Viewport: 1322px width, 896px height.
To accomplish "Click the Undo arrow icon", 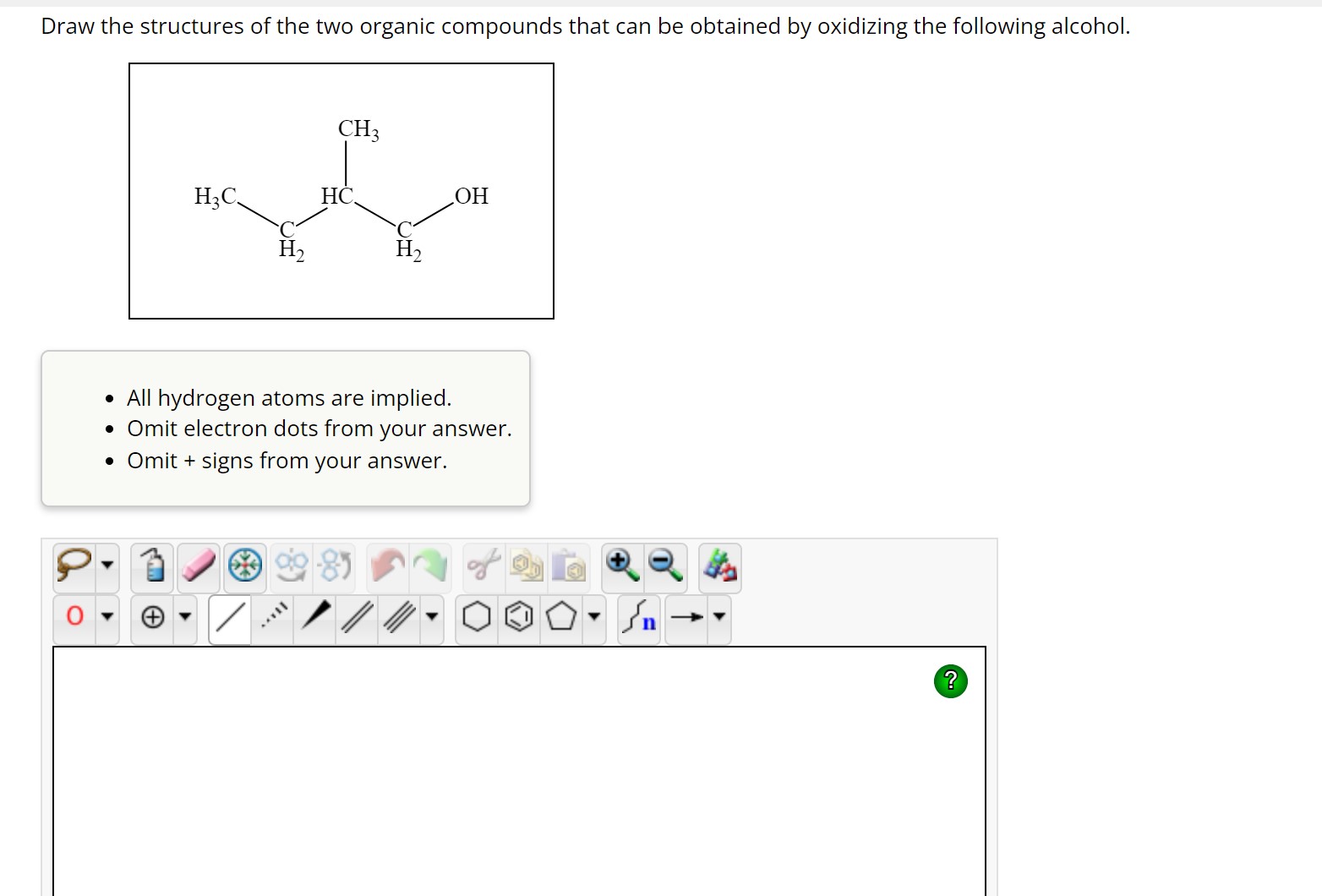I will tap(387, 566).
